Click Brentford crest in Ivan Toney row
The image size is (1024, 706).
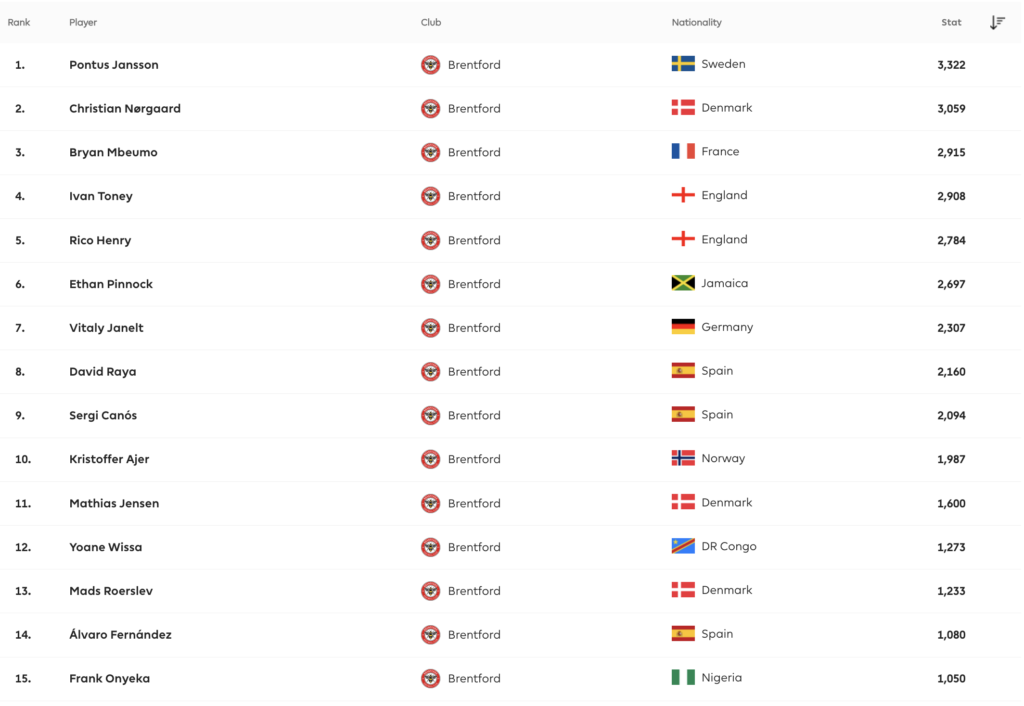431,196
